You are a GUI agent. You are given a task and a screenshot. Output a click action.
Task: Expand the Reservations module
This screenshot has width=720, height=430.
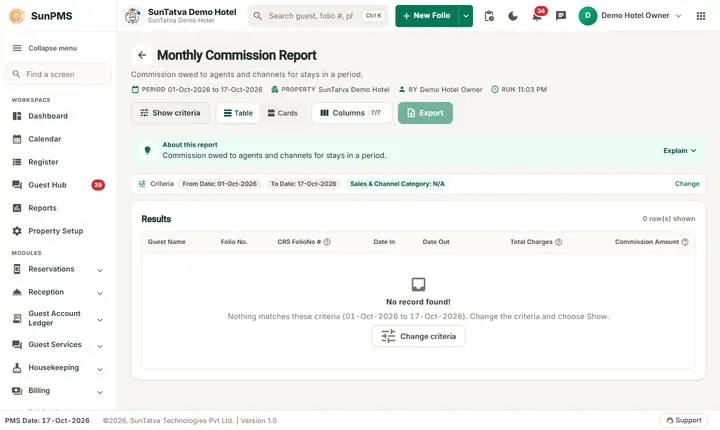tap(58, 269)
